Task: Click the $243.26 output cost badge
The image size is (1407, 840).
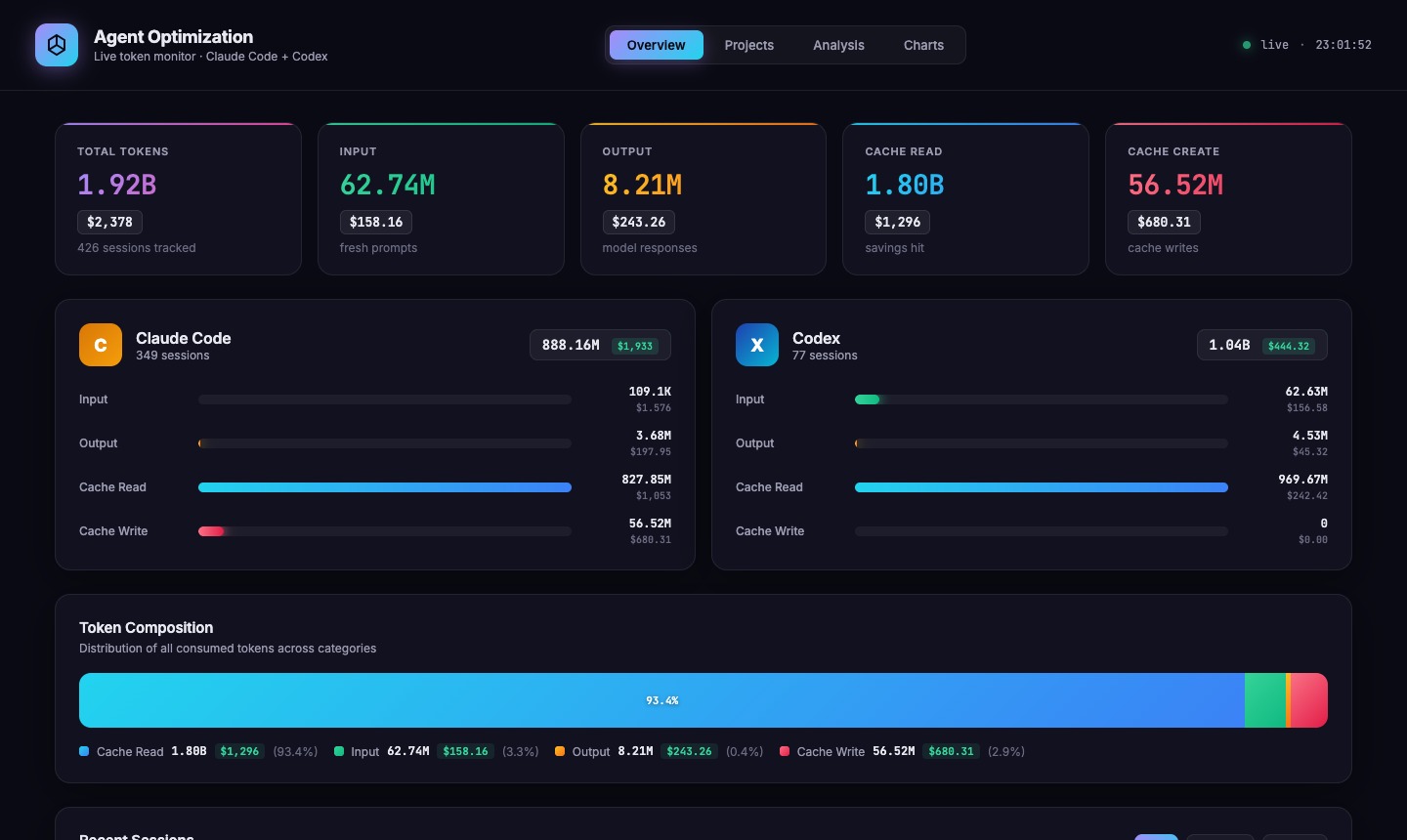Action: tap(639, 223)
